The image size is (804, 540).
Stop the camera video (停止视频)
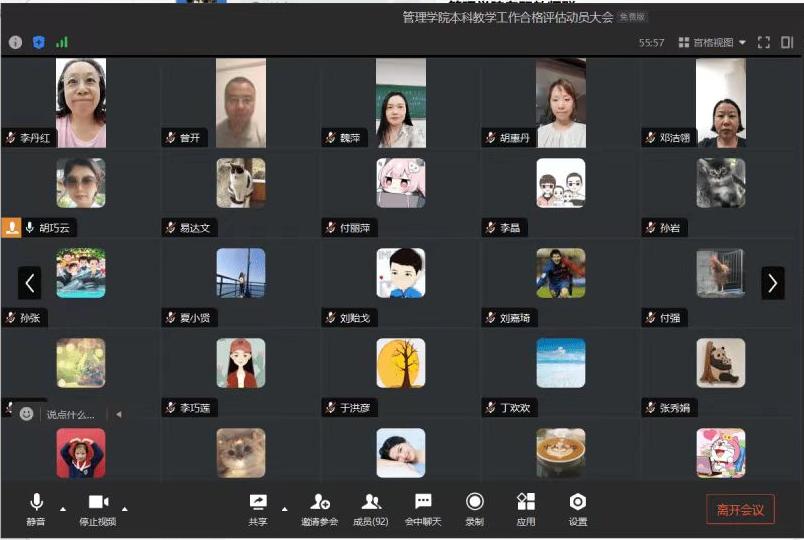point(98,507)
